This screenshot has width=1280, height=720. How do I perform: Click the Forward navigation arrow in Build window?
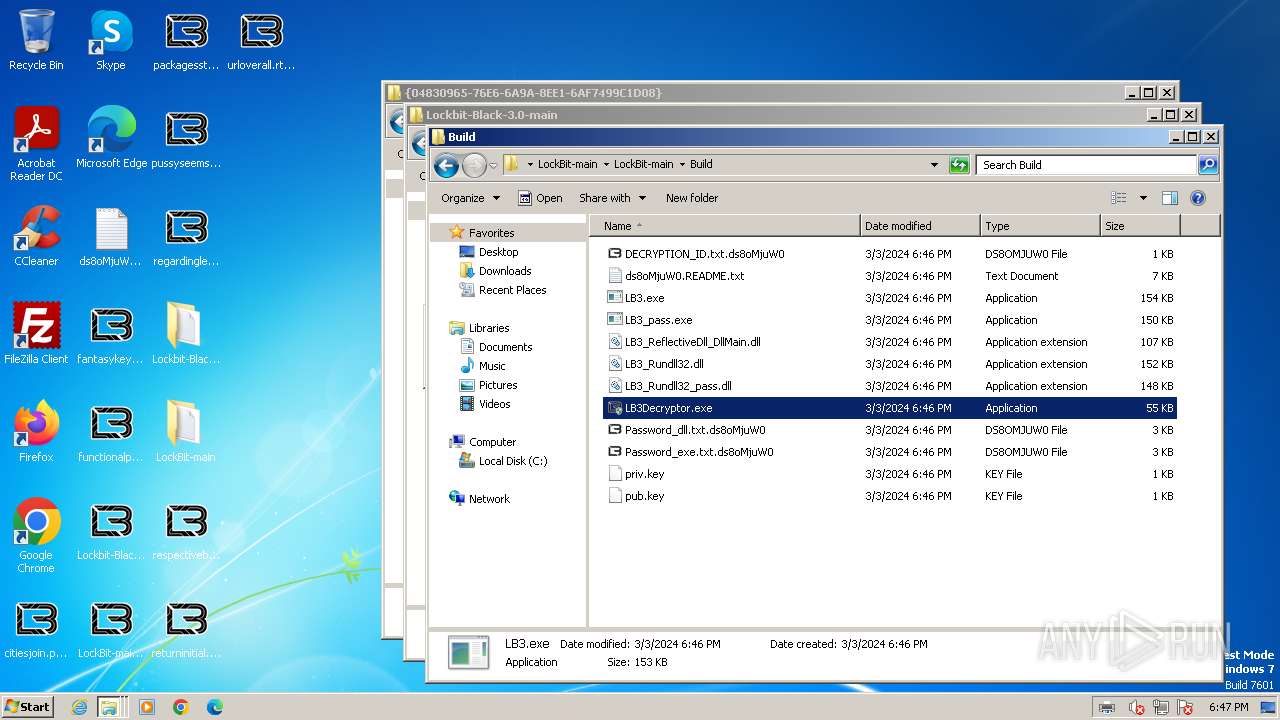coord(474,165)
